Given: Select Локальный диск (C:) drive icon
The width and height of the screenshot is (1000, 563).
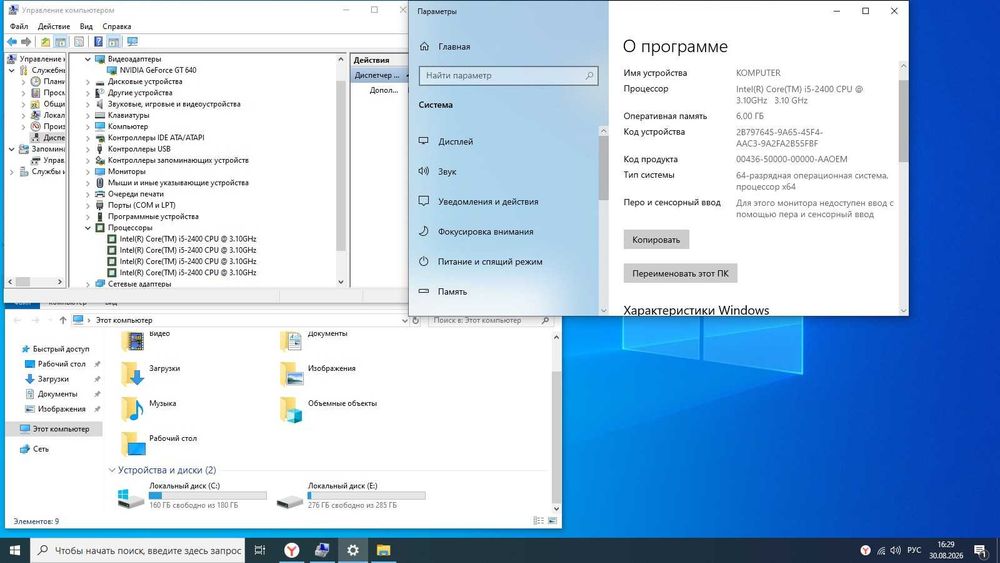Looking at the screenshot, I should 131,497.
